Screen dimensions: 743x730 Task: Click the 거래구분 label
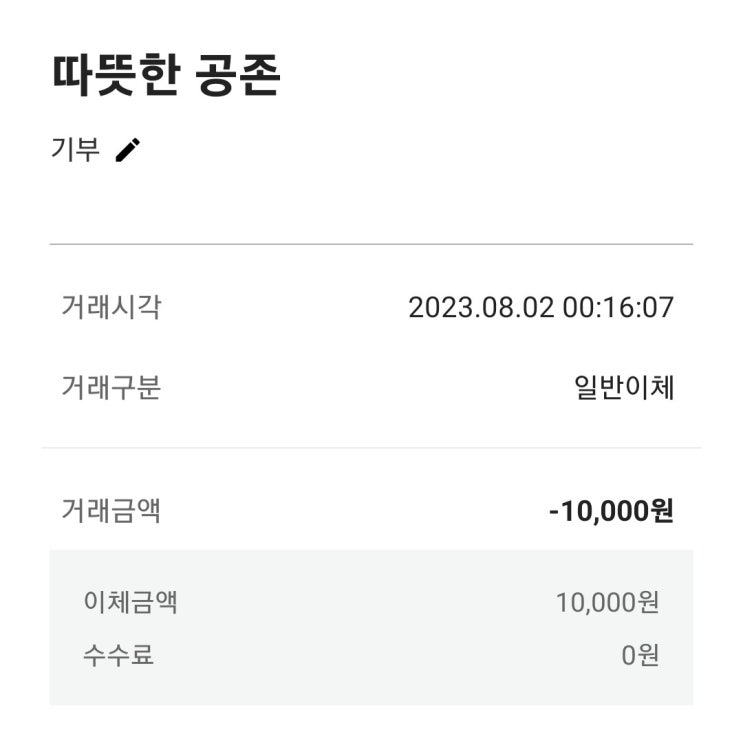[x=111, y=387]
